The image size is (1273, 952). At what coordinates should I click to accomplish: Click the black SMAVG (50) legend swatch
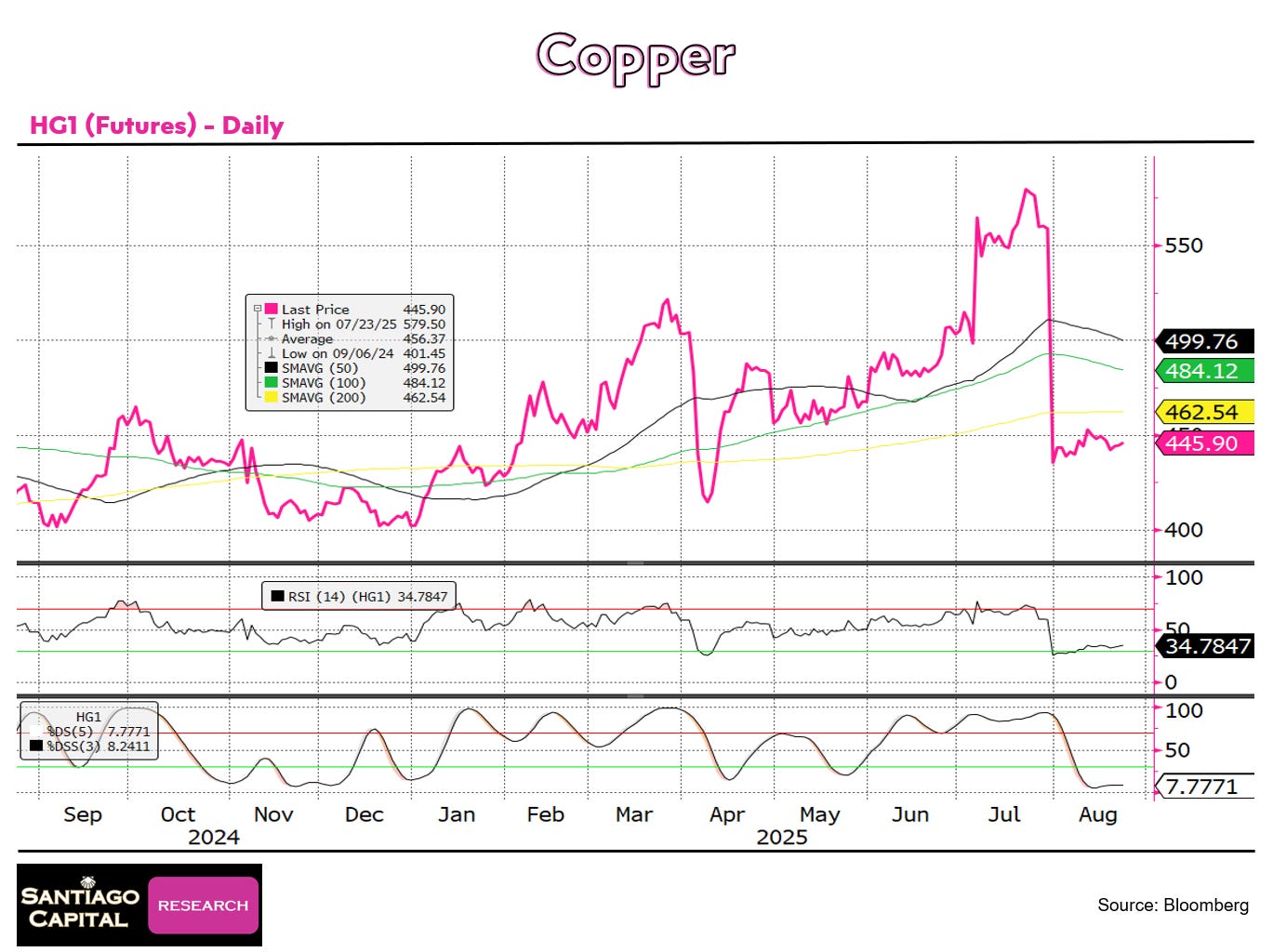pyautogui.click(x=272, y=368)
